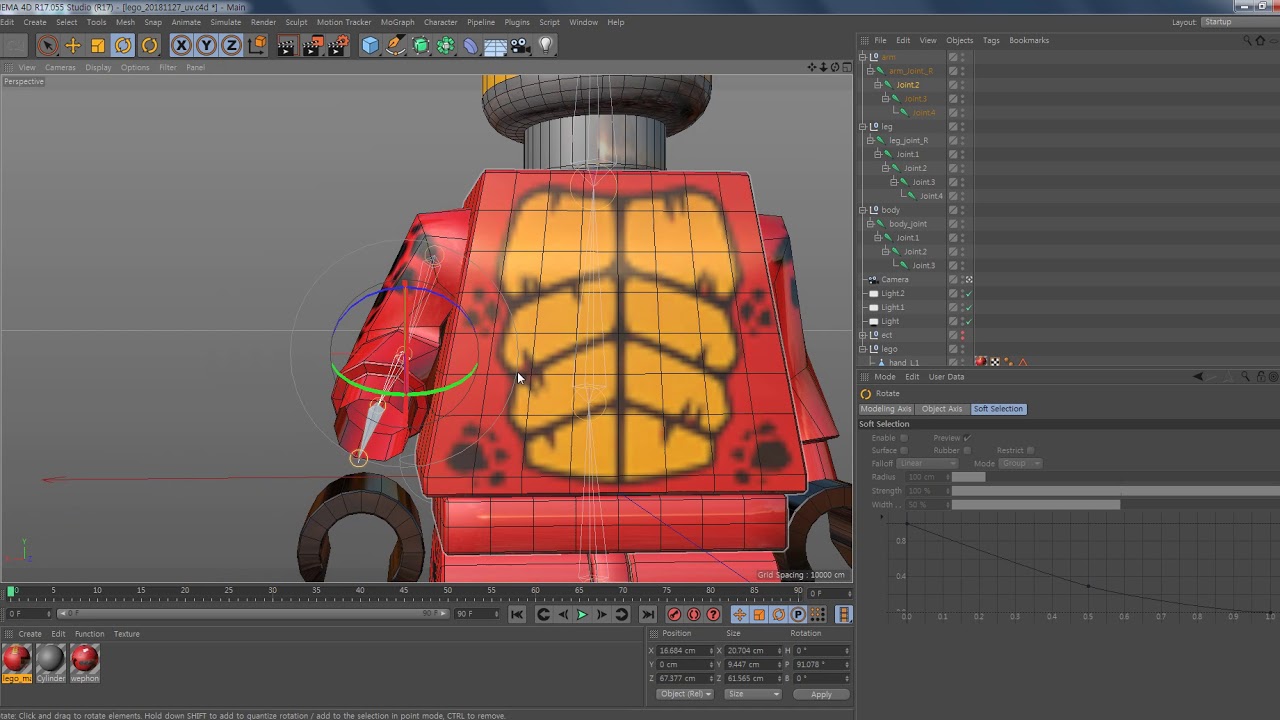This screenshot has height=720, width=1280.
Task: Open the Floor environment icon
Action: (496, 45)
